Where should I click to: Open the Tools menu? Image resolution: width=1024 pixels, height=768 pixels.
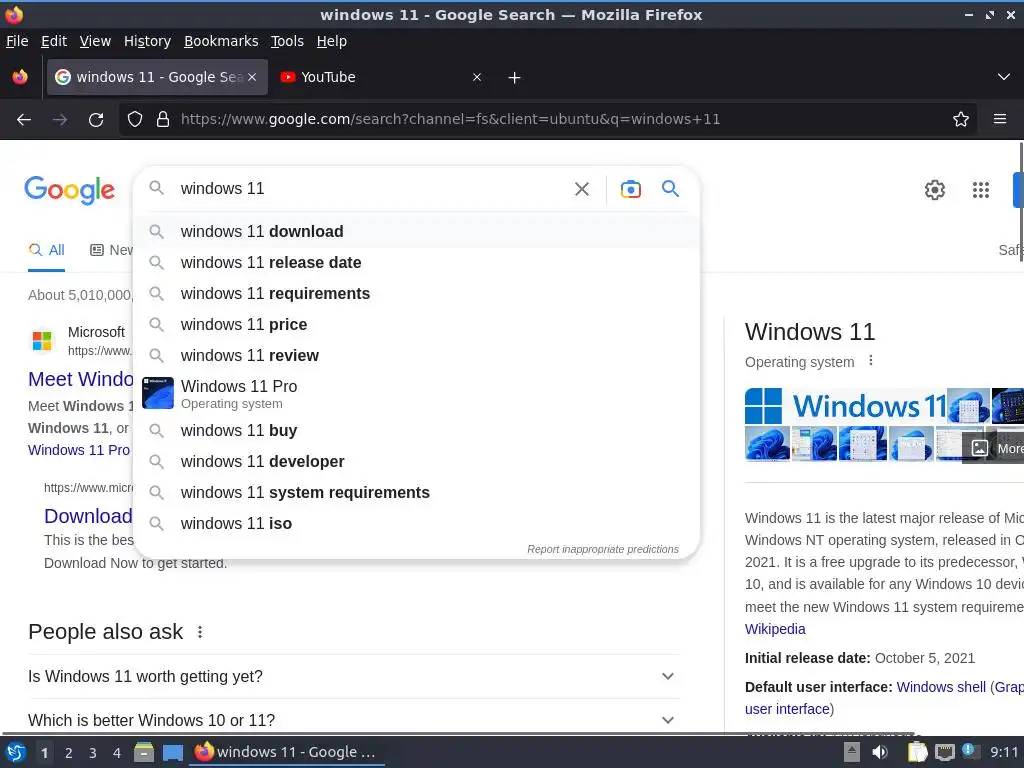287,41
